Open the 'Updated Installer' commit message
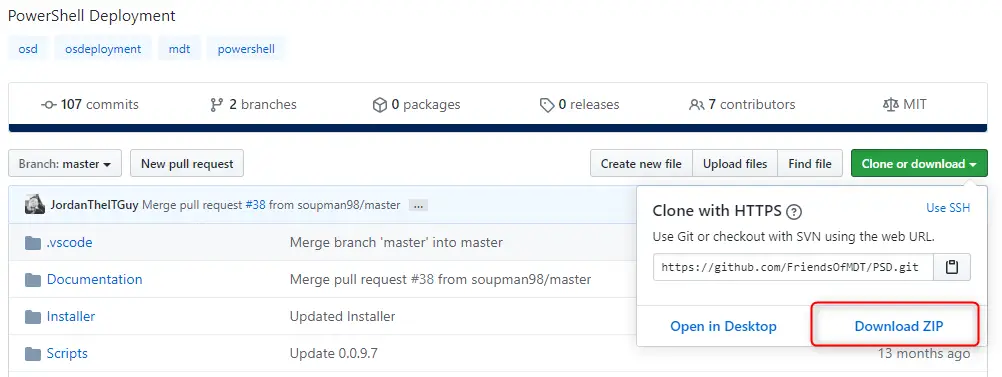The width and height of the screenshot is (1002, 377). click(343, 316)
